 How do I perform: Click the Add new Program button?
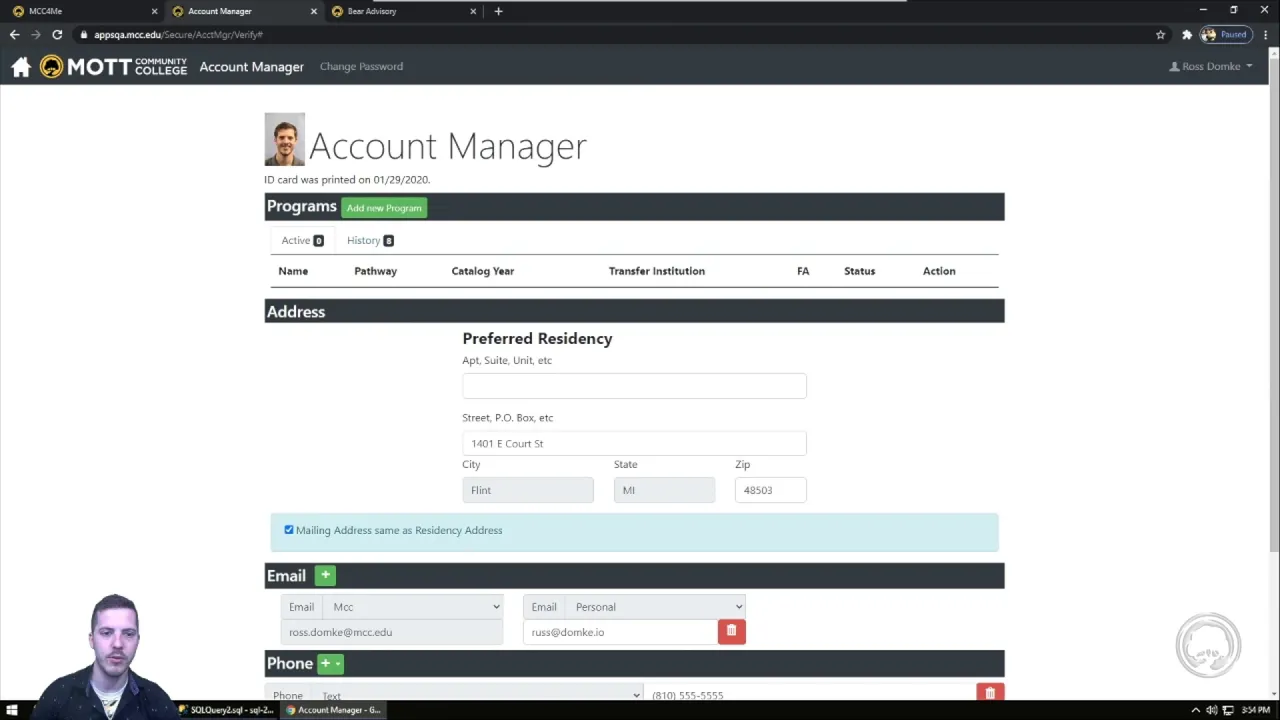384,208
